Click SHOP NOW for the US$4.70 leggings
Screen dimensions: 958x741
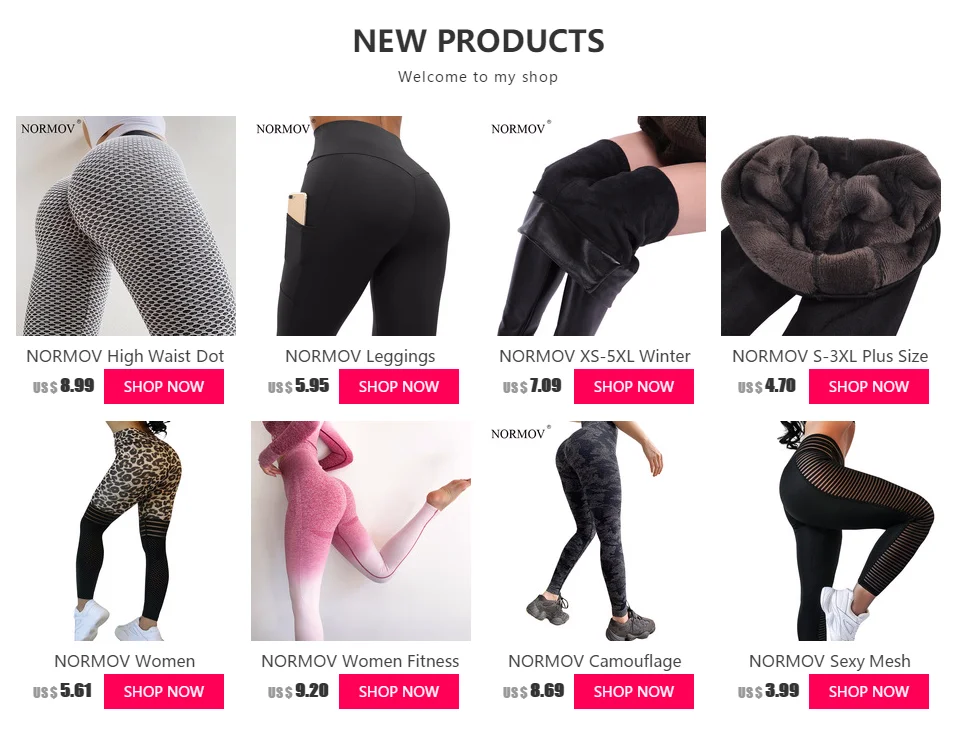tap(869, 386)
